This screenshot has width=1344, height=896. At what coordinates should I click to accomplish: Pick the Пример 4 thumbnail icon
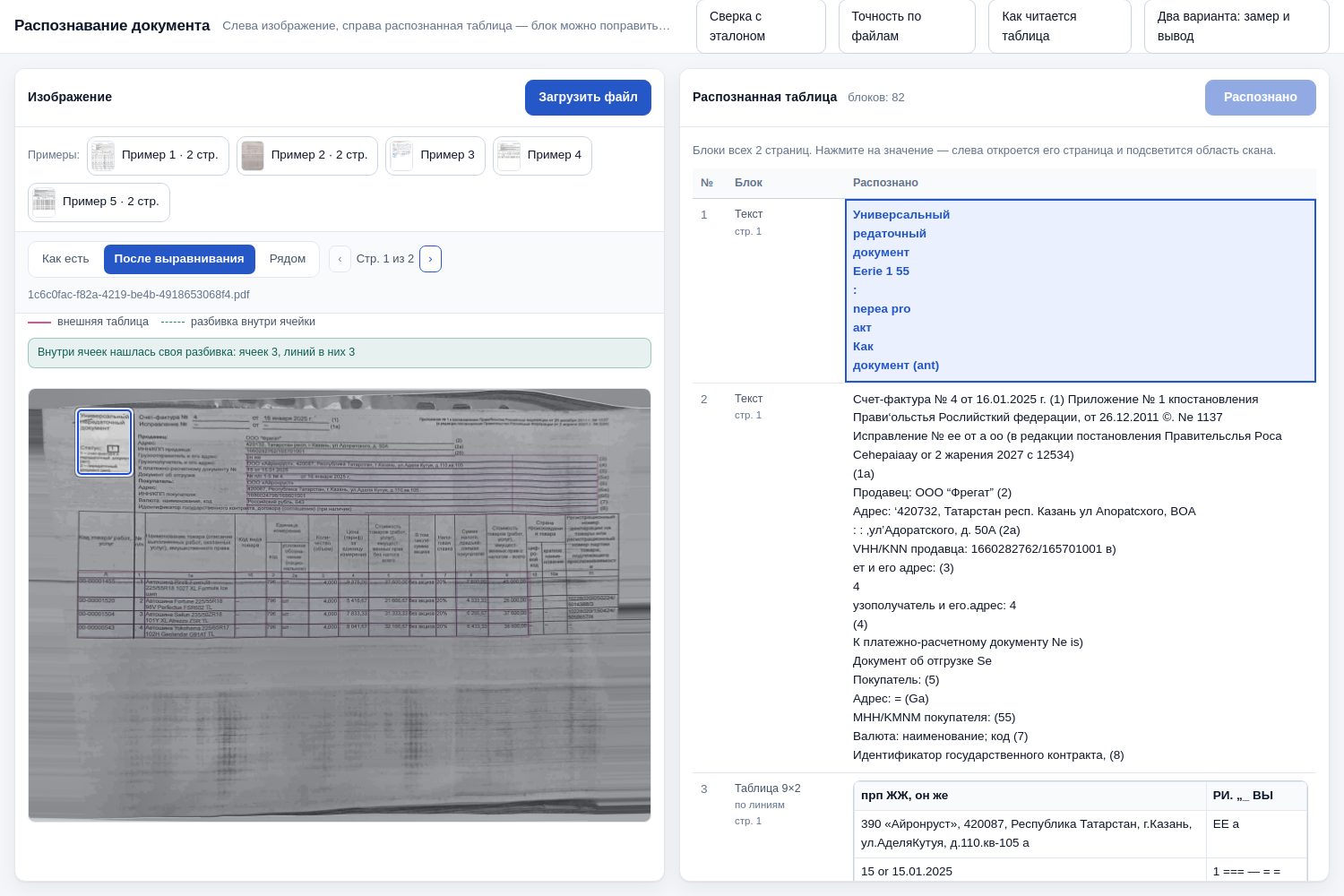click(509, 156)
